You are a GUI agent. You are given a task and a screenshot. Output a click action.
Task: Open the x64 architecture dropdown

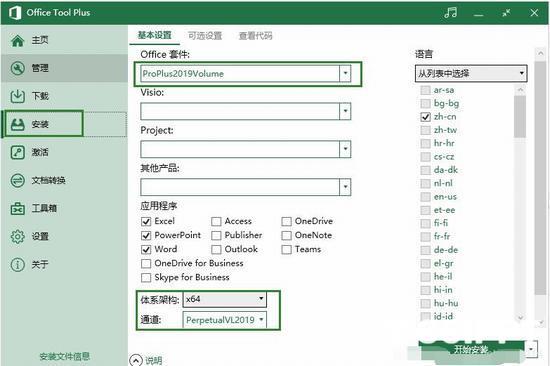[224, 299]
